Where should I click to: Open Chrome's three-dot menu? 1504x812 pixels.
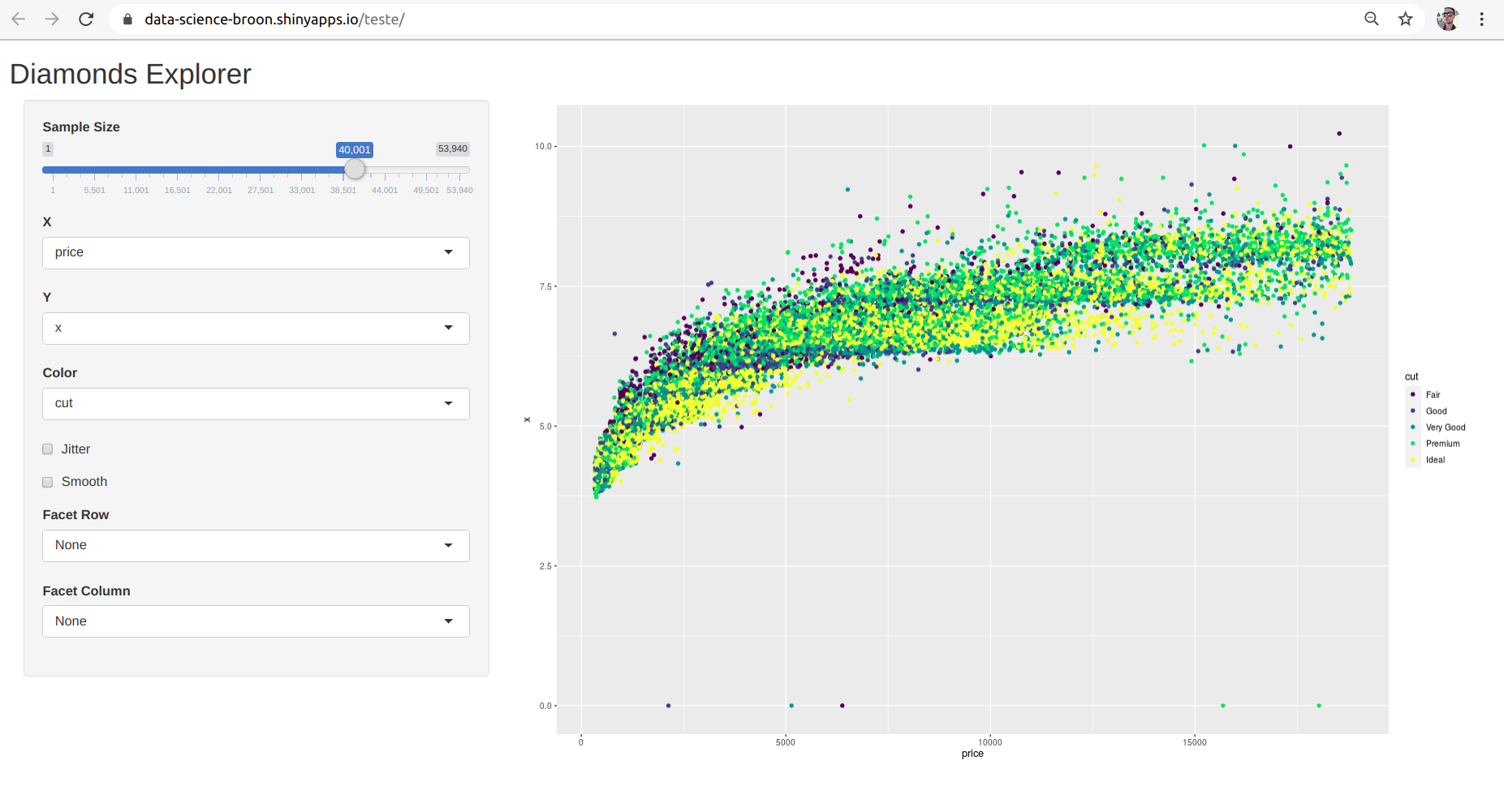click(x=1482, y=19)
